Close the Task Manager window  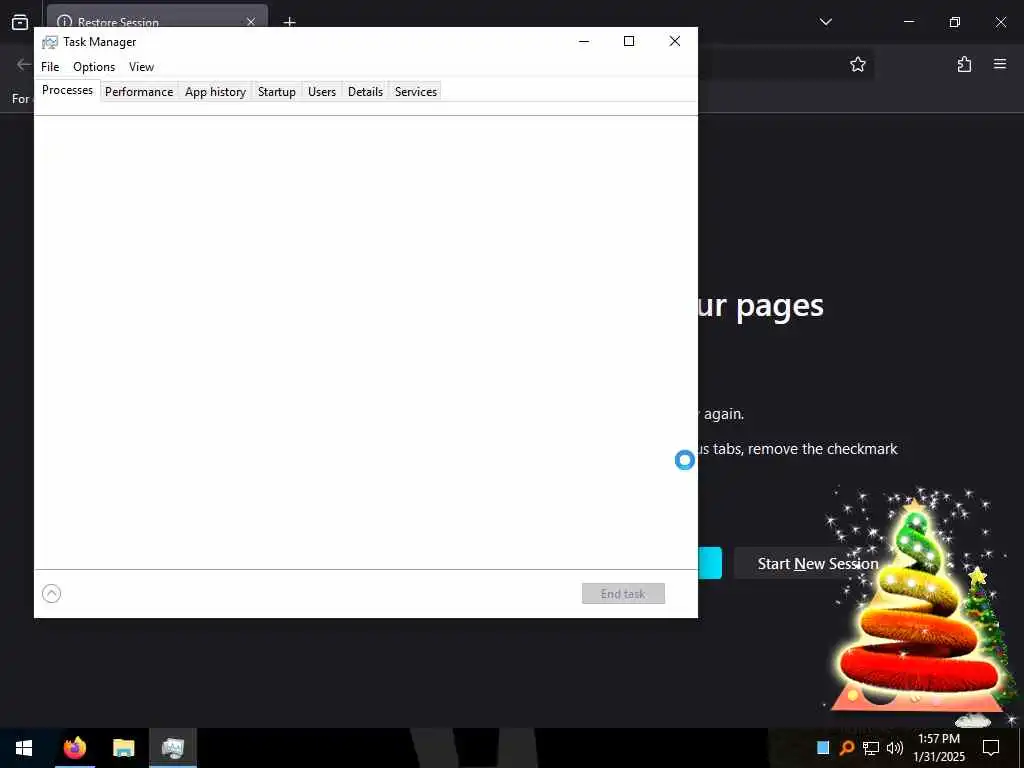[675, 41]
